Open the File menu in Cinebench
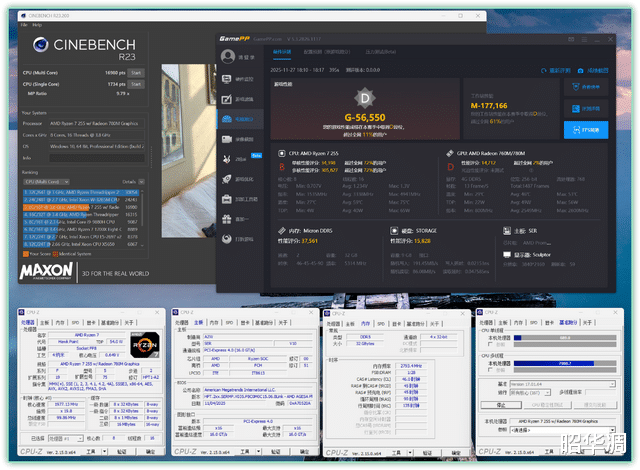The width and height of the screenshot is (640, 470). [24, 25]
